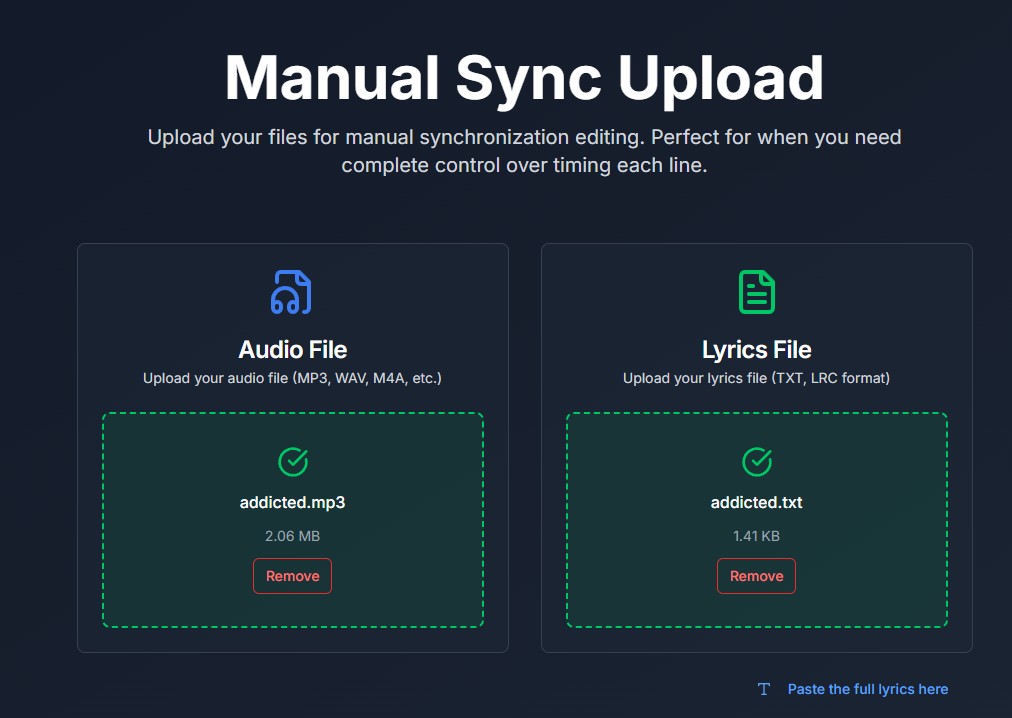Click the blue audio file headphones icon
Viewport: 1012px width, 718px height.
(x=291, y=292)
